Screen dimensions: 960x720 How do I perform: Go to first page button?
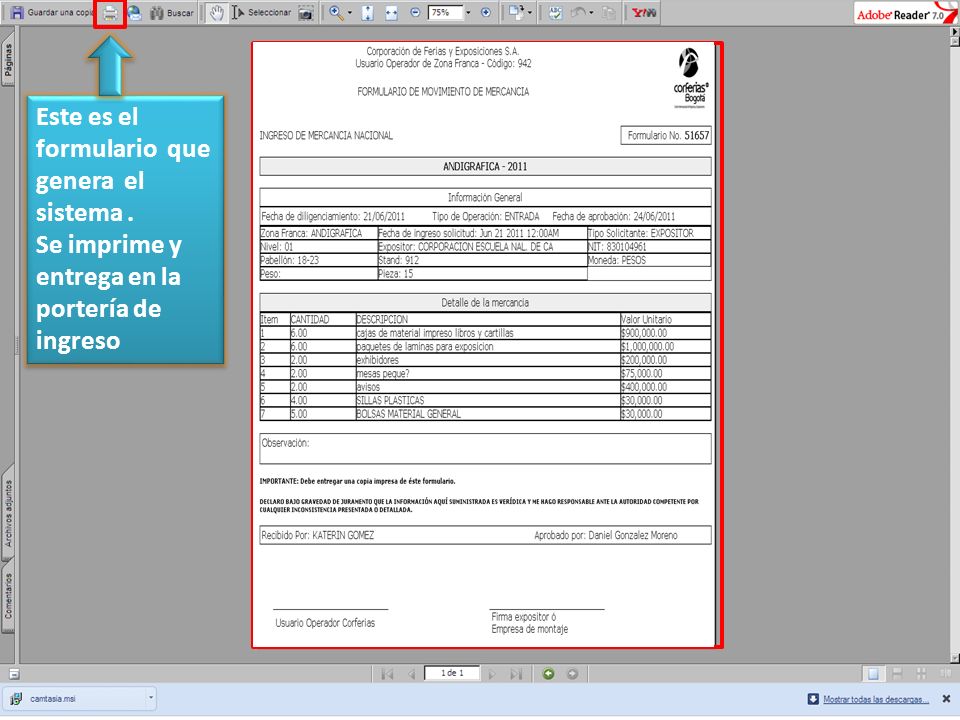coord(387,674)
